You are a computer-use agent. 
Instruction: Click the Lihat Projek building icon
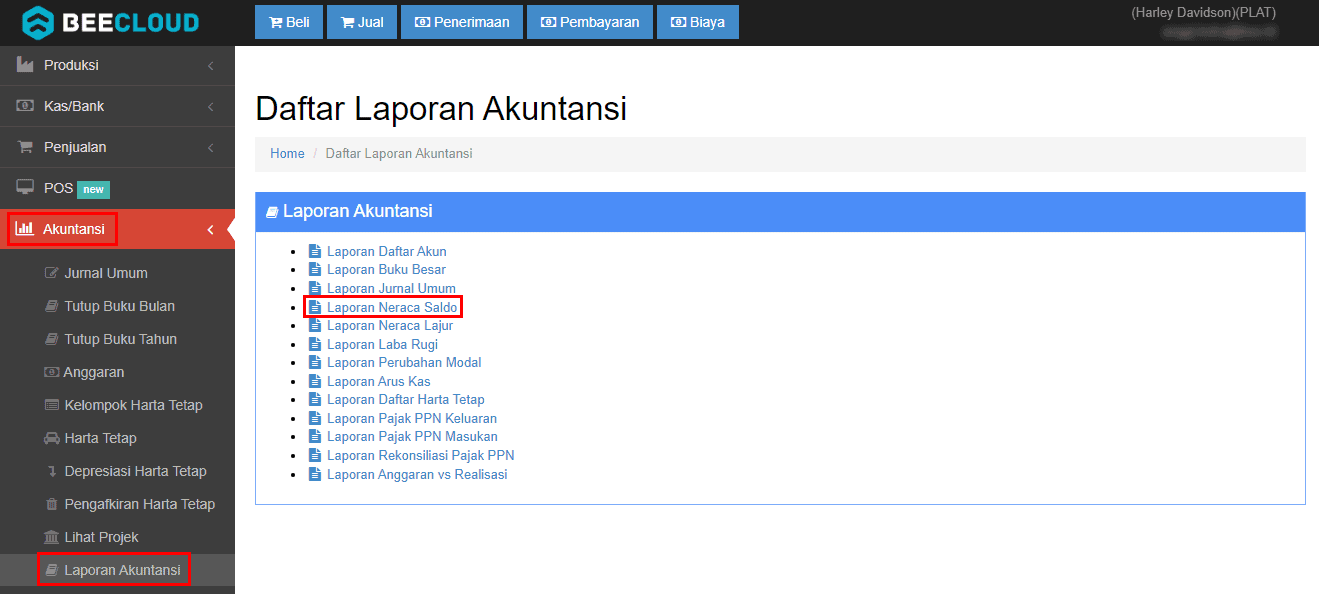(52, 537)
